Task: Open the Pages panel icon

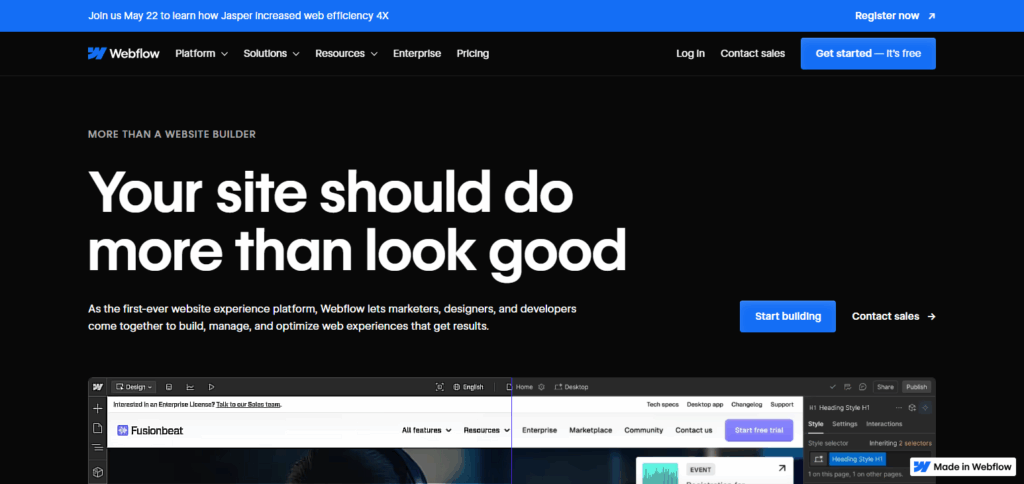Action: pos(97,428)
